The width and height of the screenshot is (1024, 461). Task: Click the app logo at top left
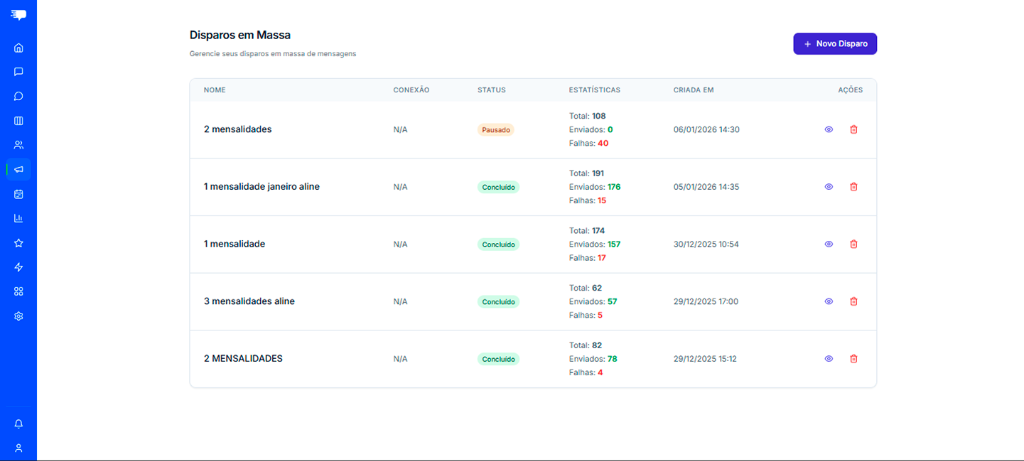tap(18, 14)
